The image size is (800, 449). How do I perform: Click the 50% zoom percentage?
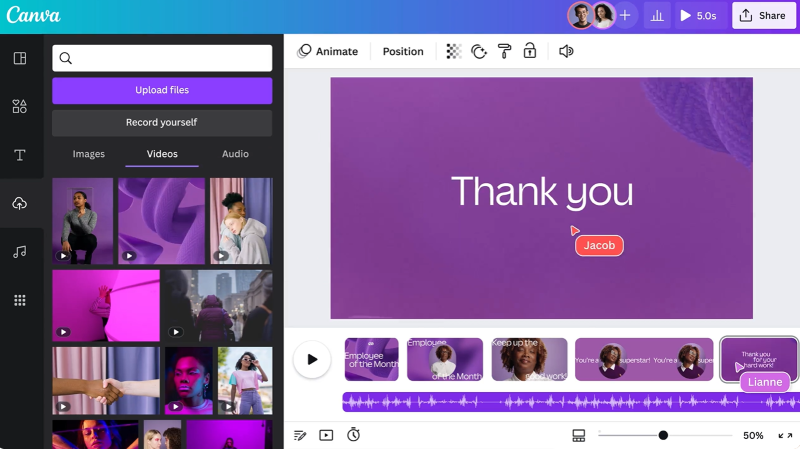pos(753,435)
